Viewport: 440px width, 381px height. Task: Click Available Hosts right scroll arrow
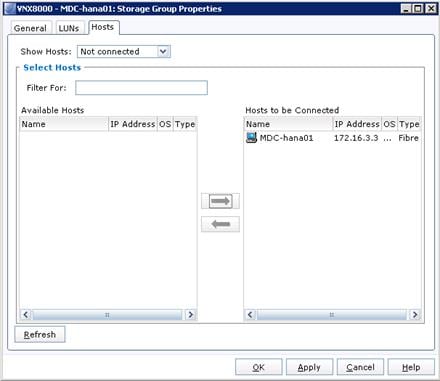pos(190,315)
